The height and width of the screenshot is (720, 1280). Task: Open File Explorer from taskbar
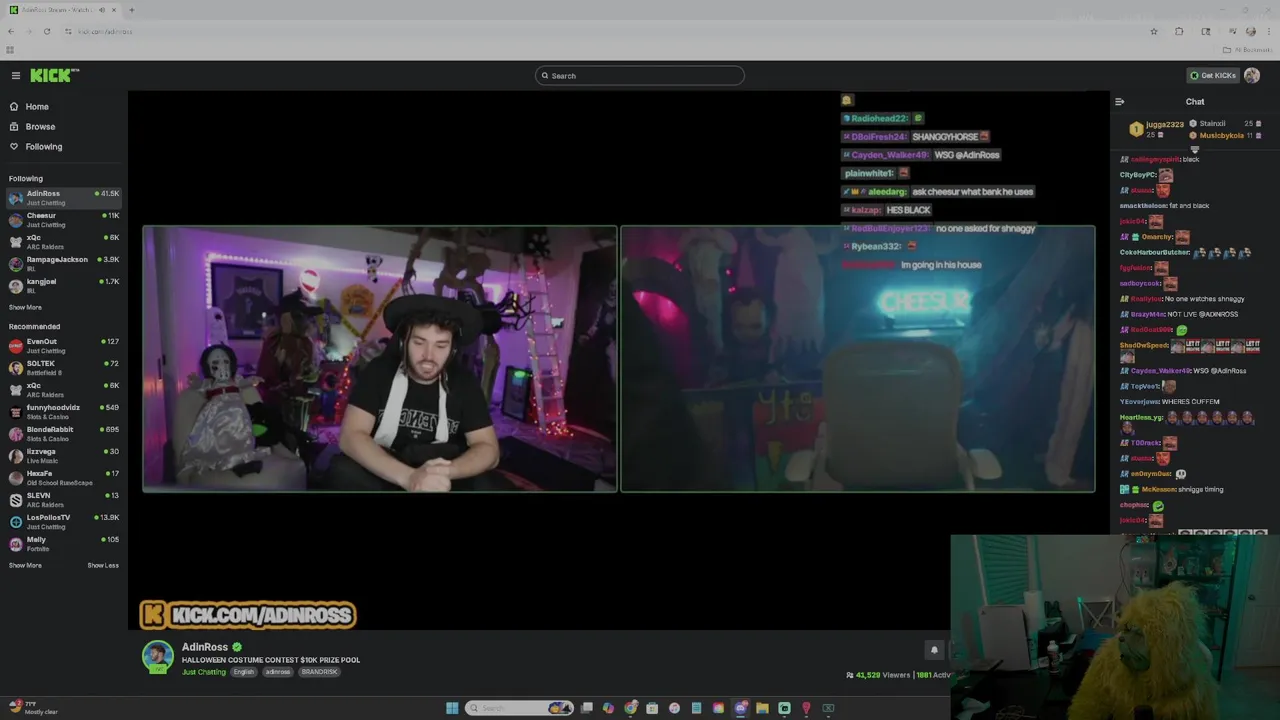(x=762, y=708)
